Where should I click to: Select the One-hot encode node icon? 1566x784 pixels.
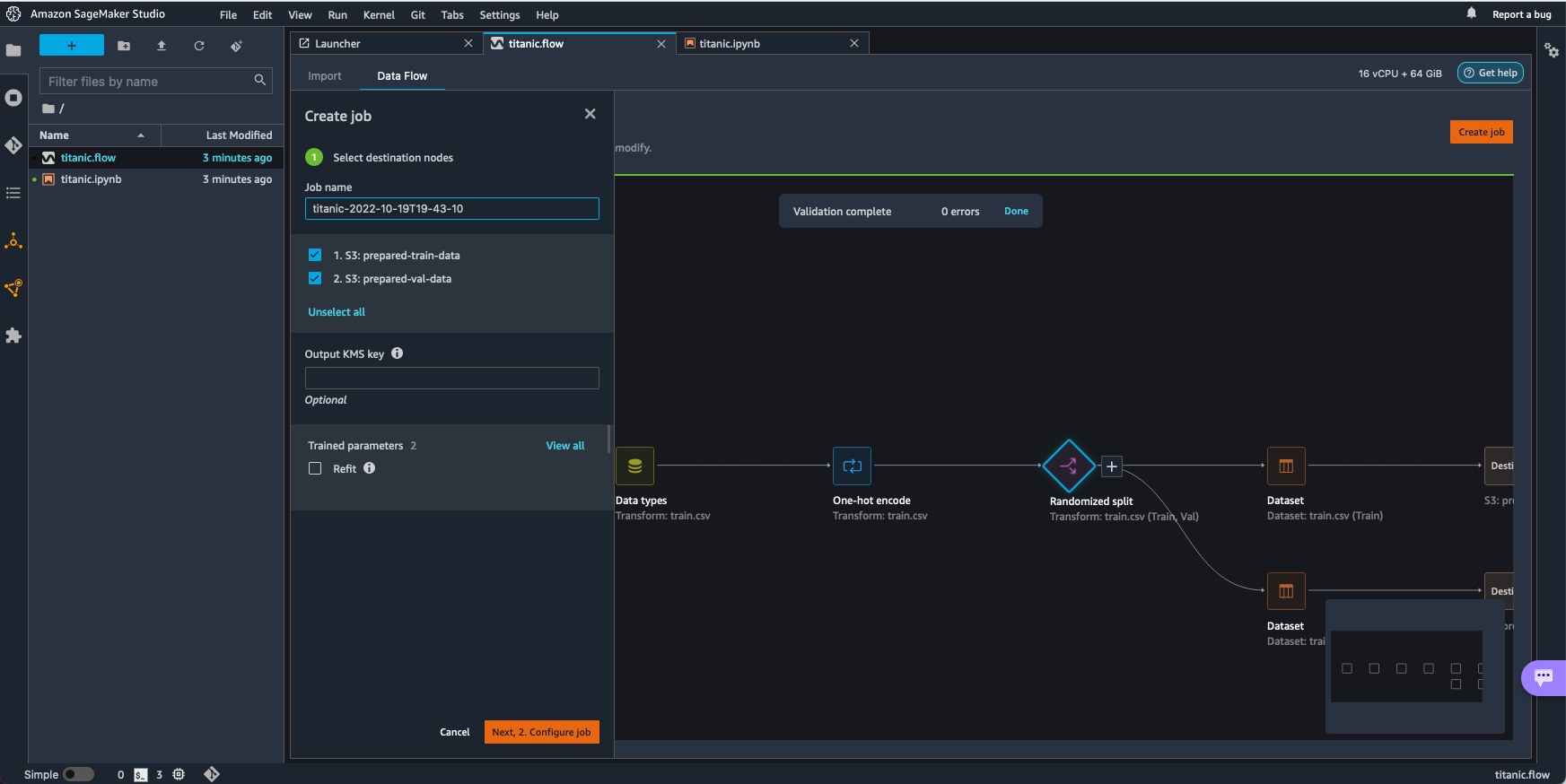click(x=852, y=466)
